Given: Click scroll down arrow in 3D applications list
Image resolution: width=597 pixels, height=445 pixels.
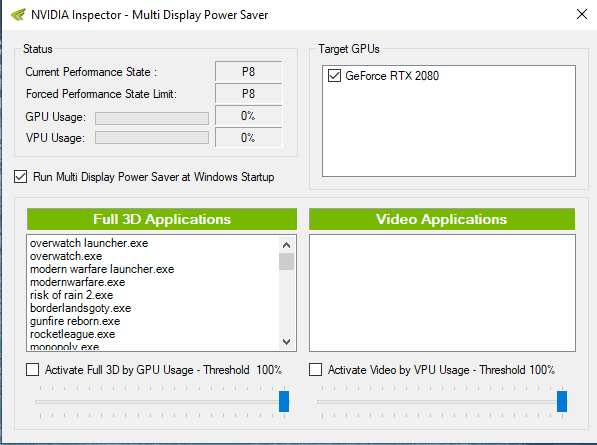Looking at the screenshot, I should (x=287, y=341).
